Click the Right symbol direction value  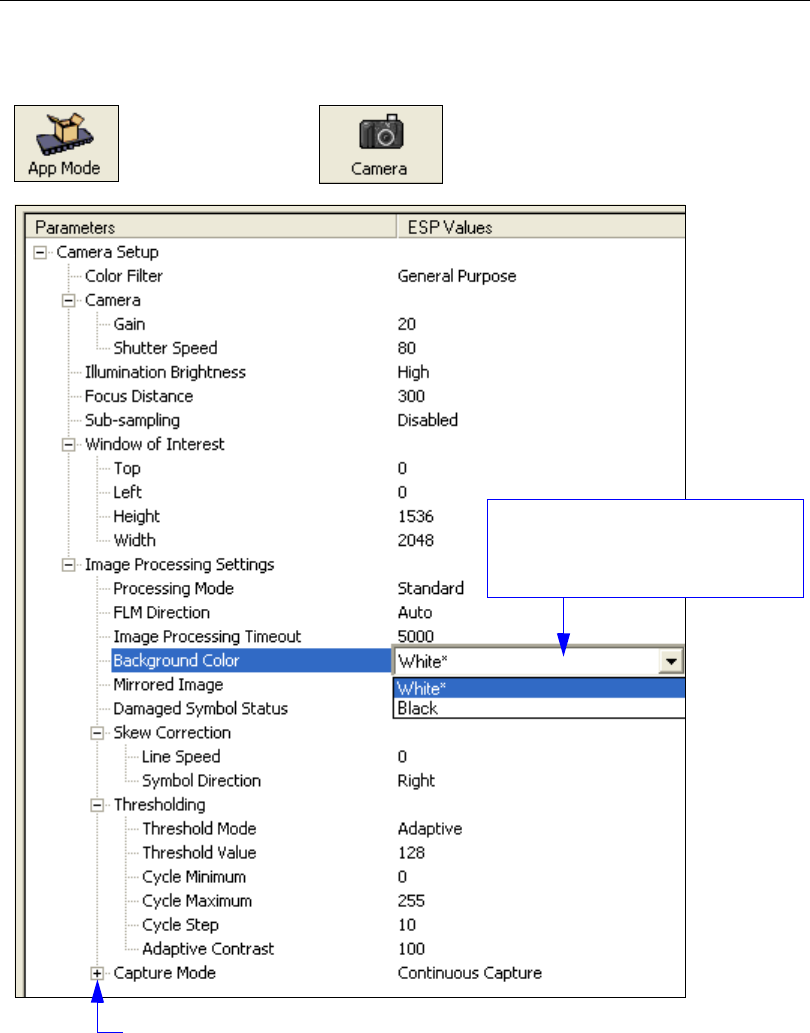click(x=416, y=781)
